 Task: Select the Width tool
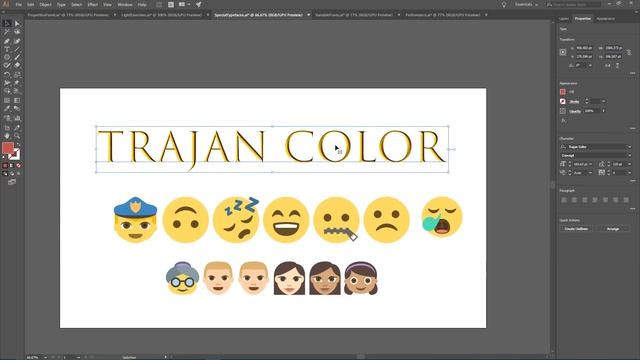(7, 83)
